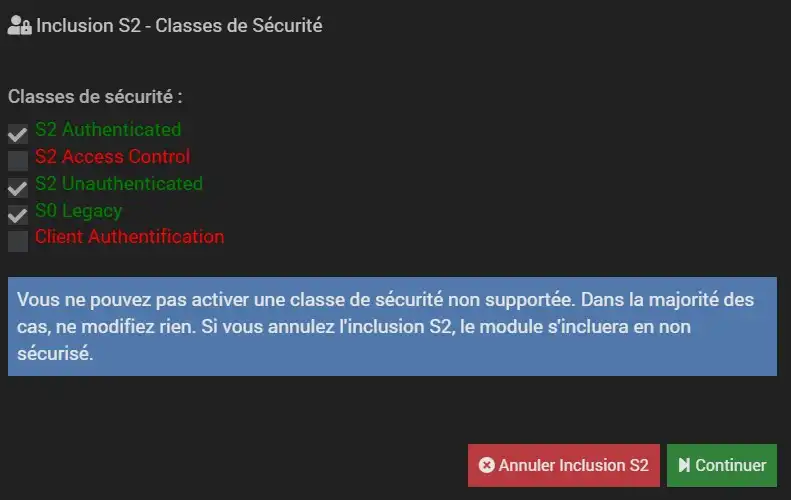Uncheck the S2 Unauthenticated checkbox
791x500 pixels.
click(18, 187)
